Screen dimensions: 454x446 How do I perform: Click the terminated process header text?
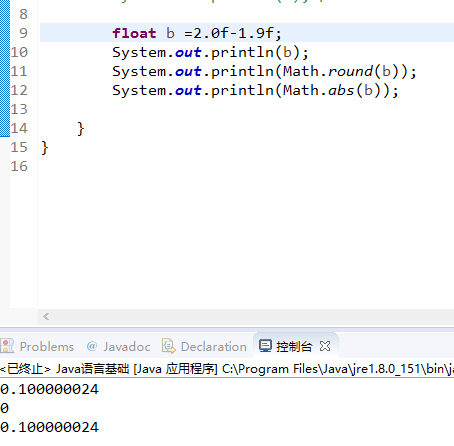(x=227, y=369)
